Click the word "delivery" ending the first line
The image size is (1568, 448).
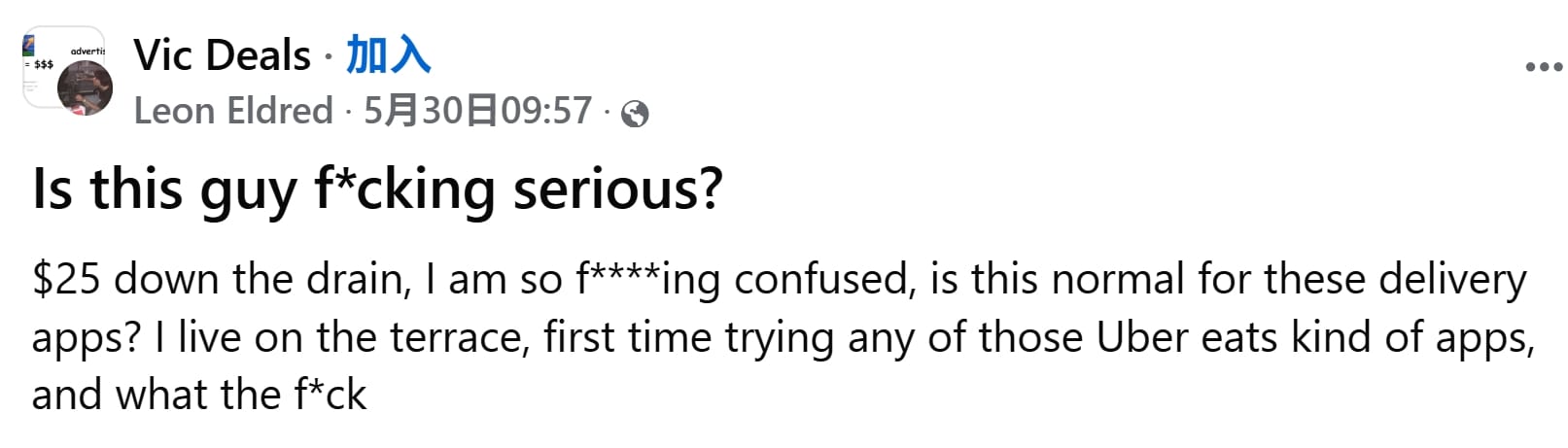(x=1452, y=281)
